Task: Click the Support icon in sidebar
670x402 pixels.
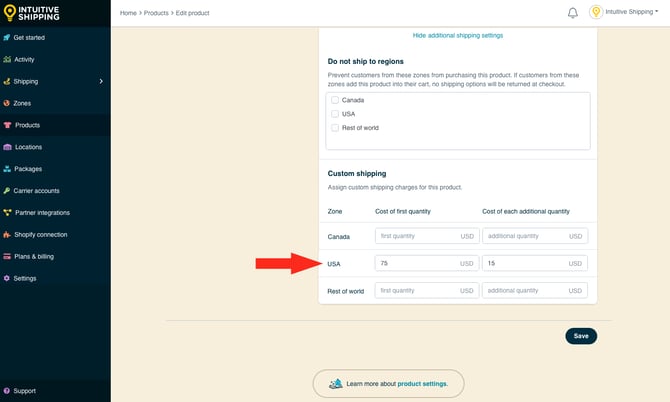Action: 7,391
